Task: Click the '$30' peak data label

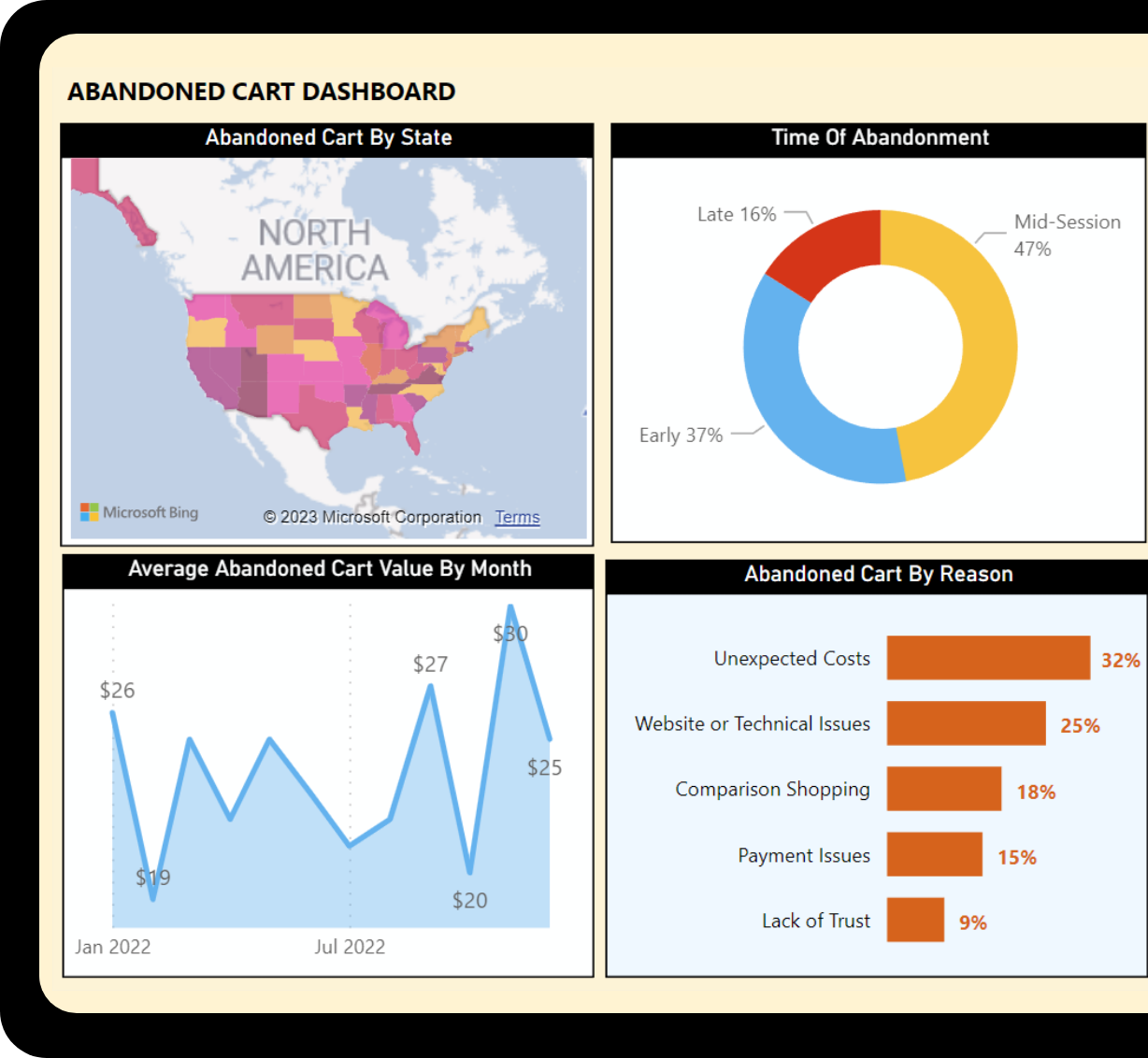Action: [510, 633]
